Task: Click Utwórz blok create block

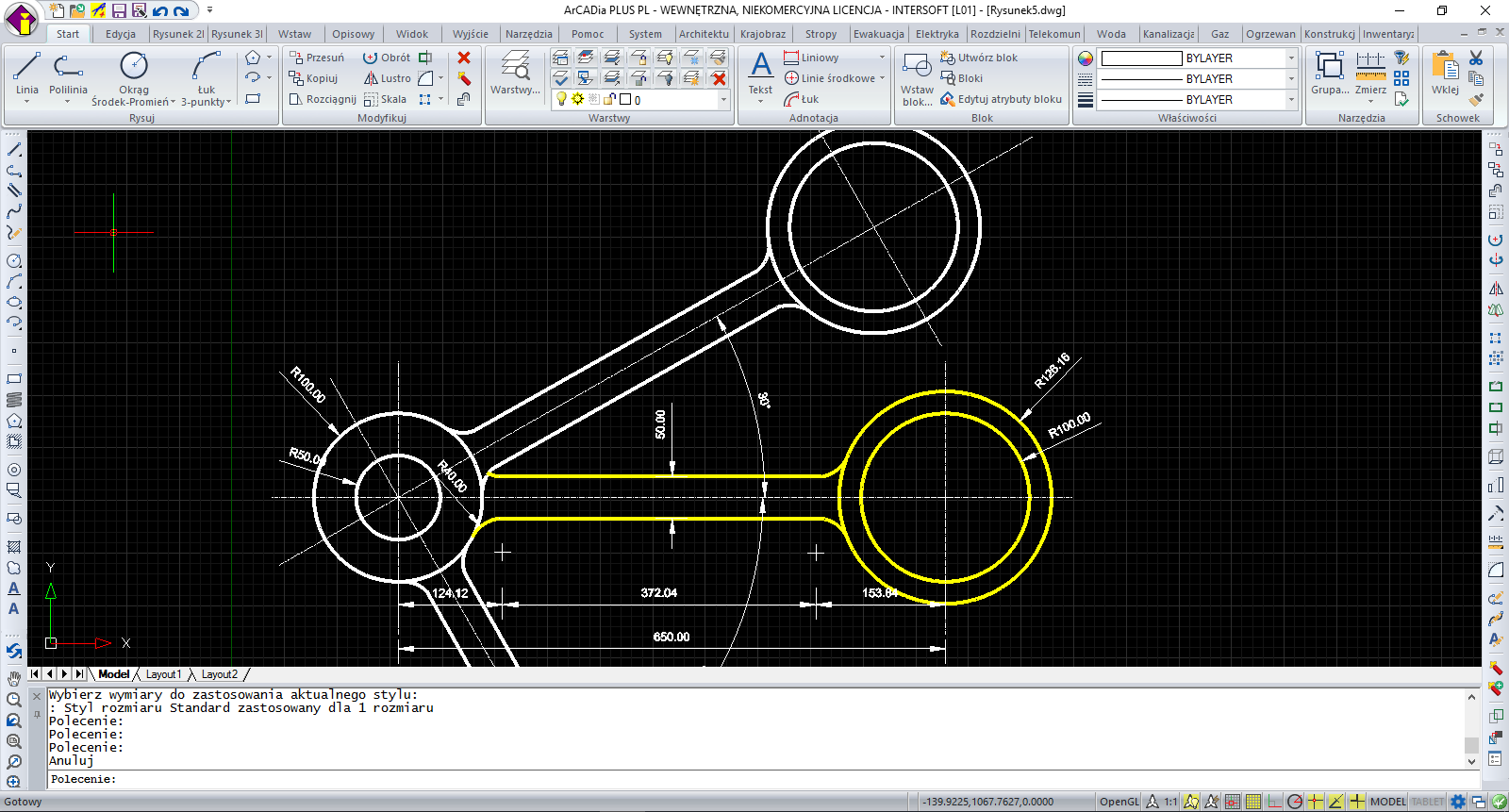Action: point(979,58)
